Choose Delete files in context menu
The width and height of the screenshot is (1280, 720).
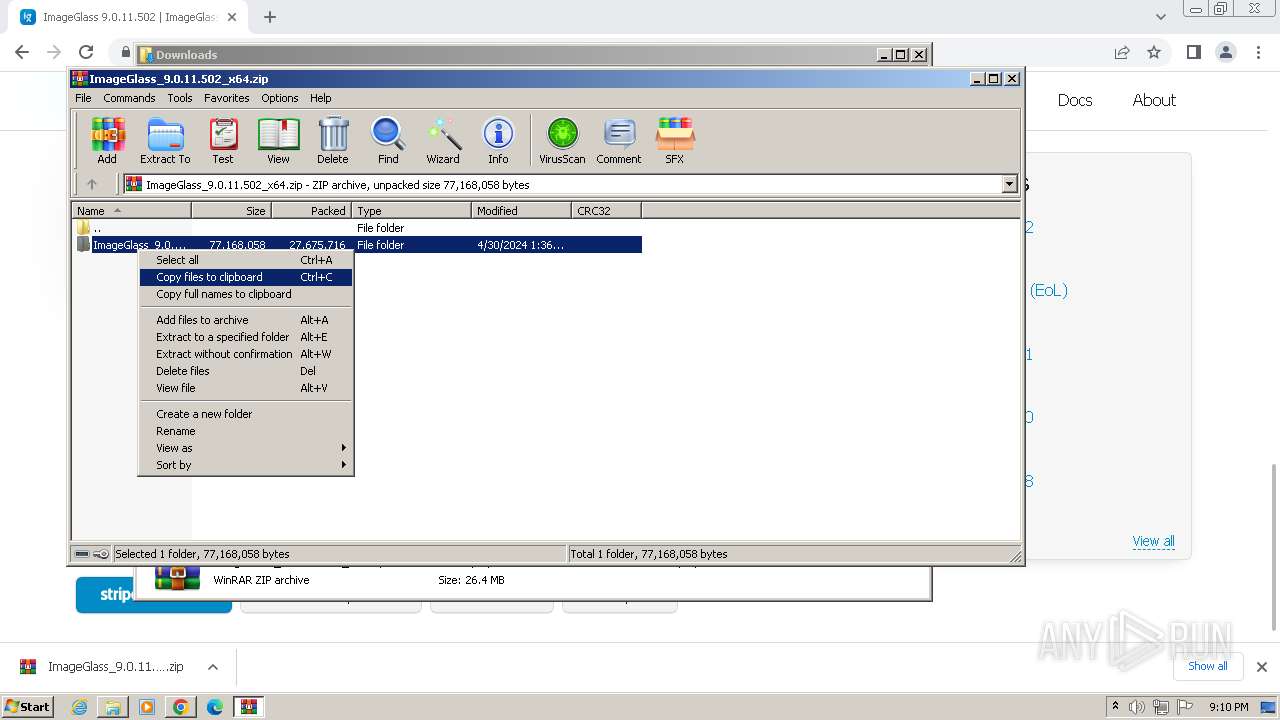pyautogui.click(x=246, y=371)
